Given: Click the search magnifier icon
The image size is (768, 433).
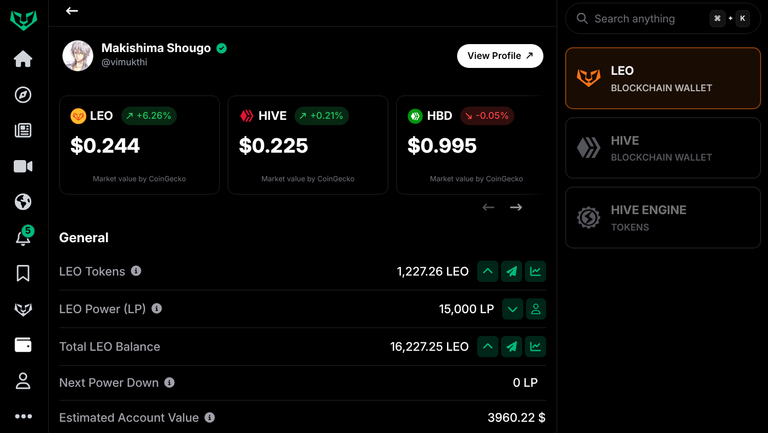Looking at the screenshot, I should [x=582, y=19].
